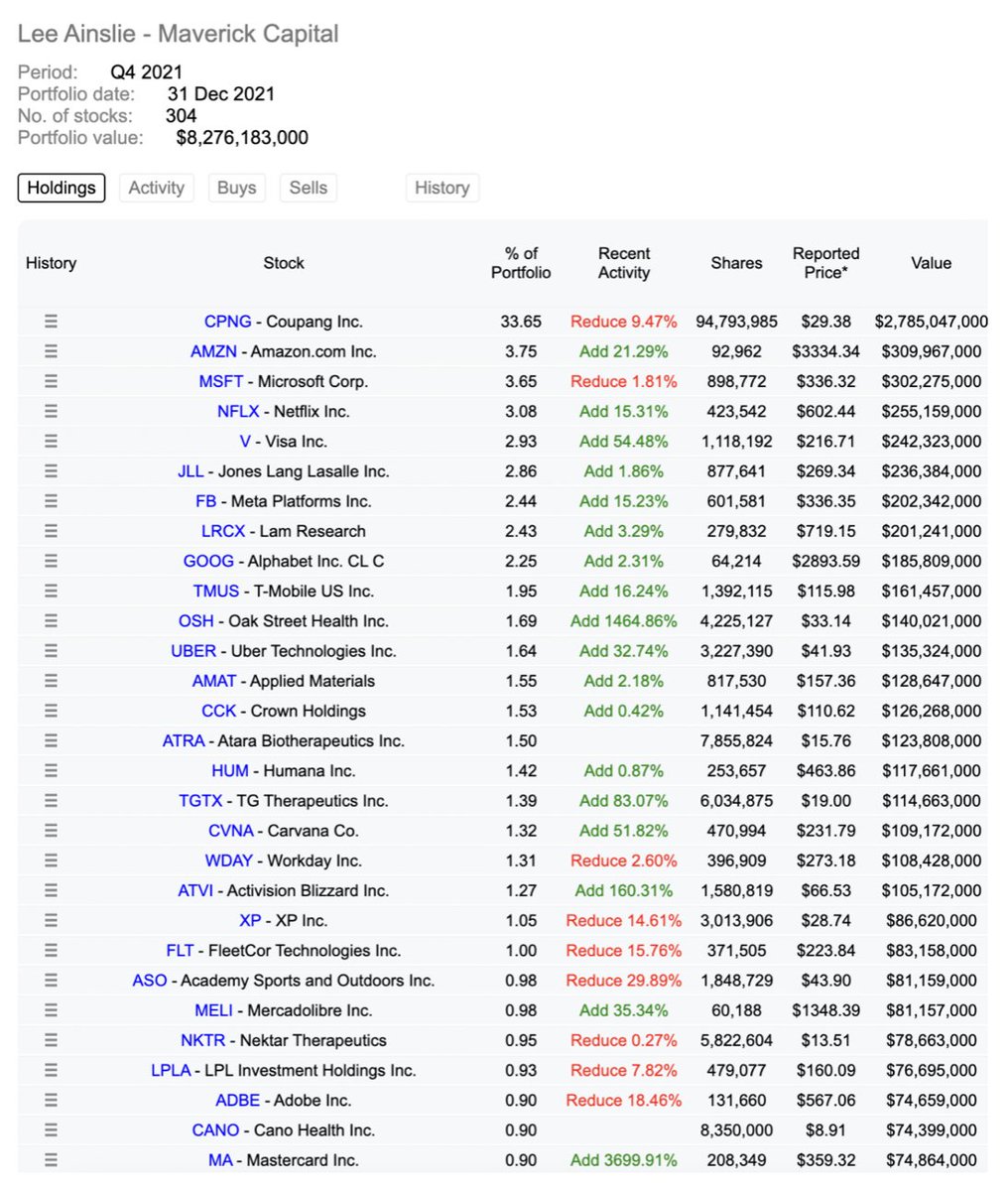
Task: Follow the LPLA ticker link
Action: (x=171, y=1070)
